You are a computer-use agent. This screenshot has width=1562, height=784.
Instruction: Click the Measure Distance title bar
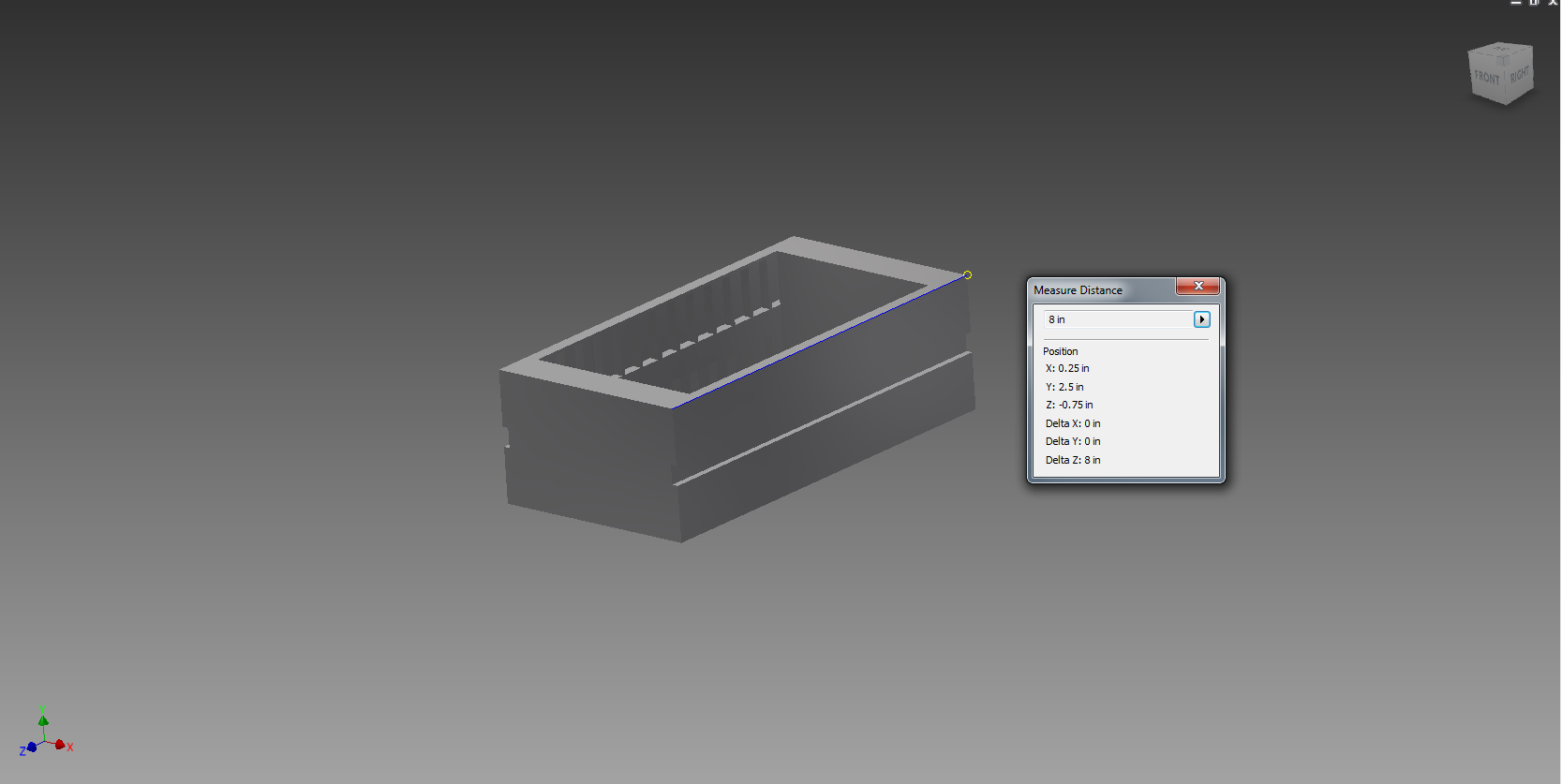1103,290
